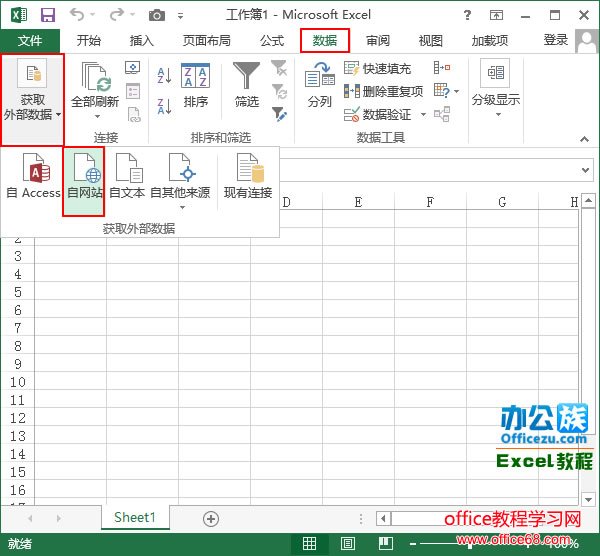The height and width of the screenshot is (556, 600).
Task: Expand the 全部刷新 dropdown arrow
Action: point(97,116)
